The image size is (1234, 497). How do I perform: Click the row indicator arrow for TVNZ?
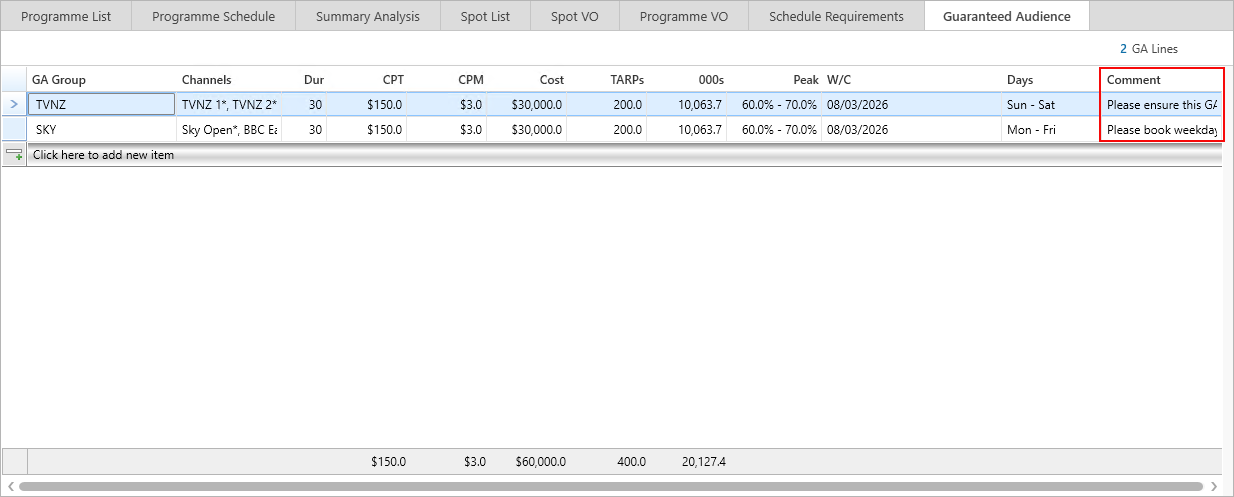13,104
